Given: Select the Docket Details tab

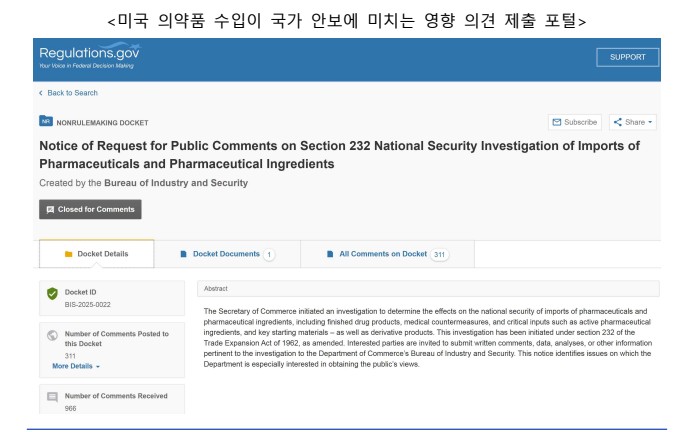Looking at the screenshot, I should pyautogui.click(x=97, y=254).
